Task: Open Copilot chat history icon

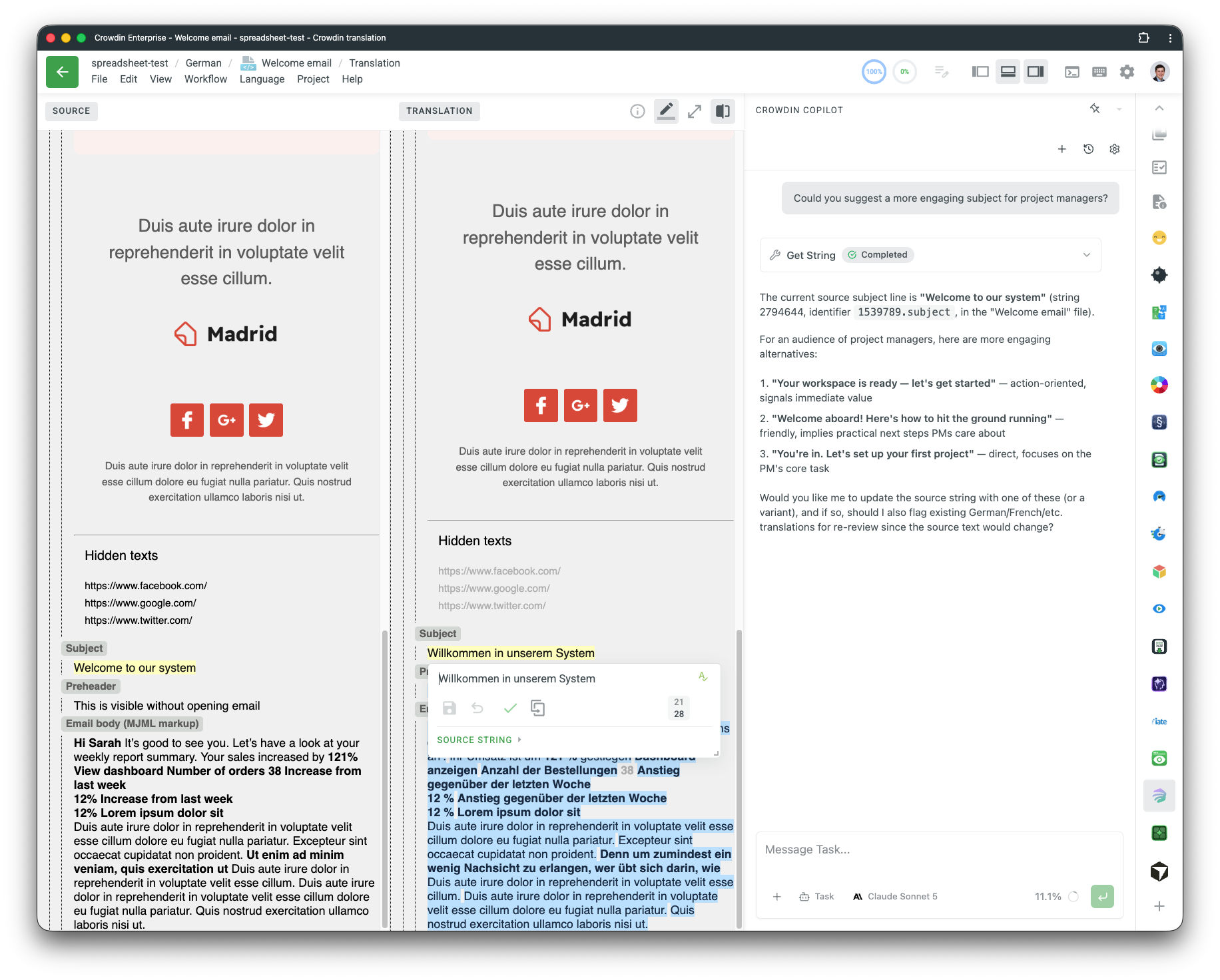Action: pos(1088,149)
